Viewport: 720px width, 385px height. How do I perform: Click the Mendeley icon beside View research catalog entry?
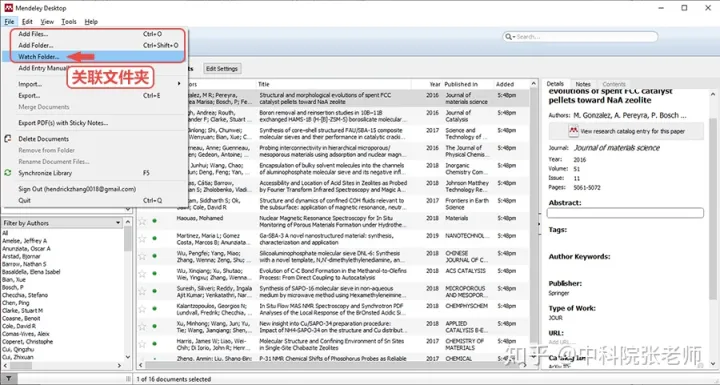(x=573, y=131)
